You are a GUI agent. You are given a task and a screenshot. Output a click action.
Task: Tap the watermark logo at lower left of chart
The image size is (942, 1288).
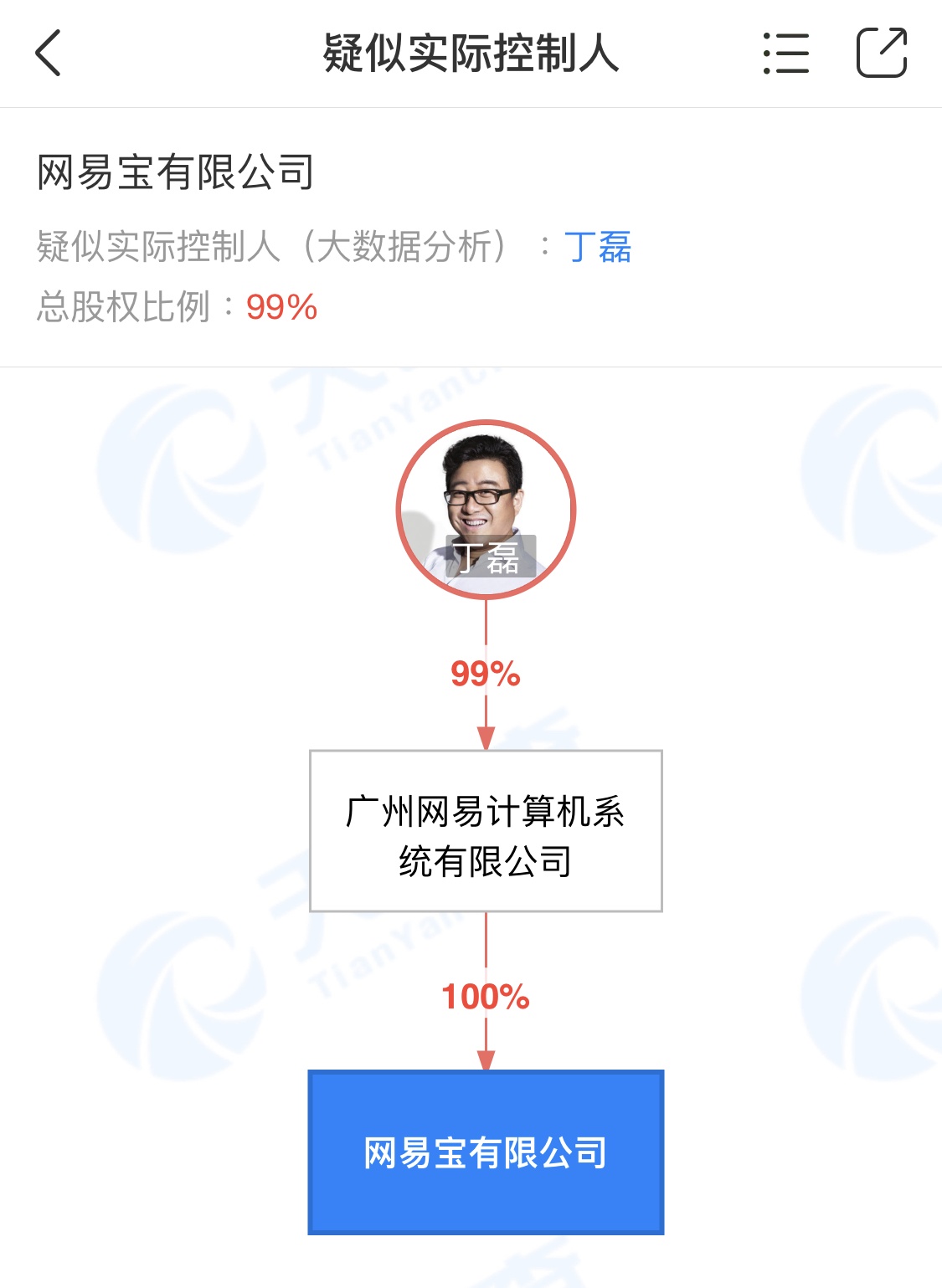point(180,996)
